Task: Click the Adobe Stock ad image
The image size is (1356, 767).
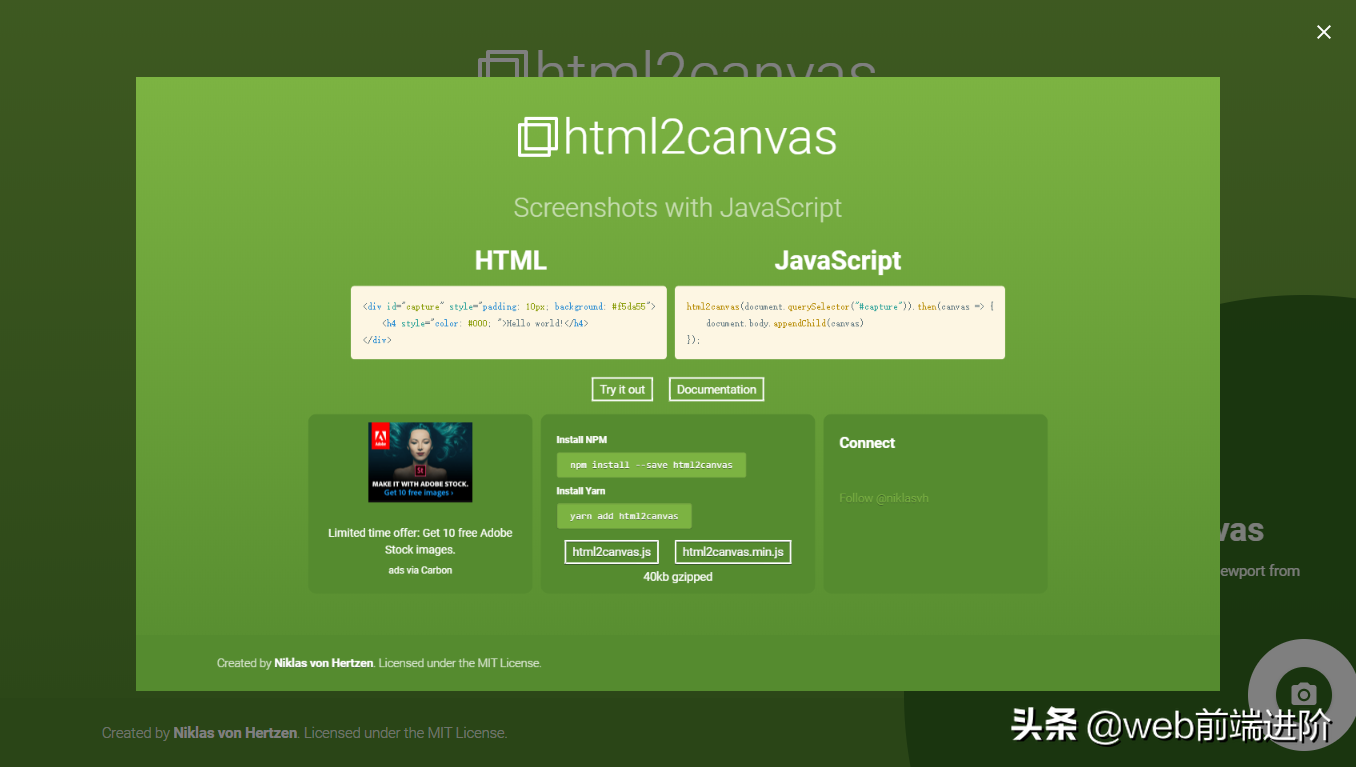Action: click(420, 462)
